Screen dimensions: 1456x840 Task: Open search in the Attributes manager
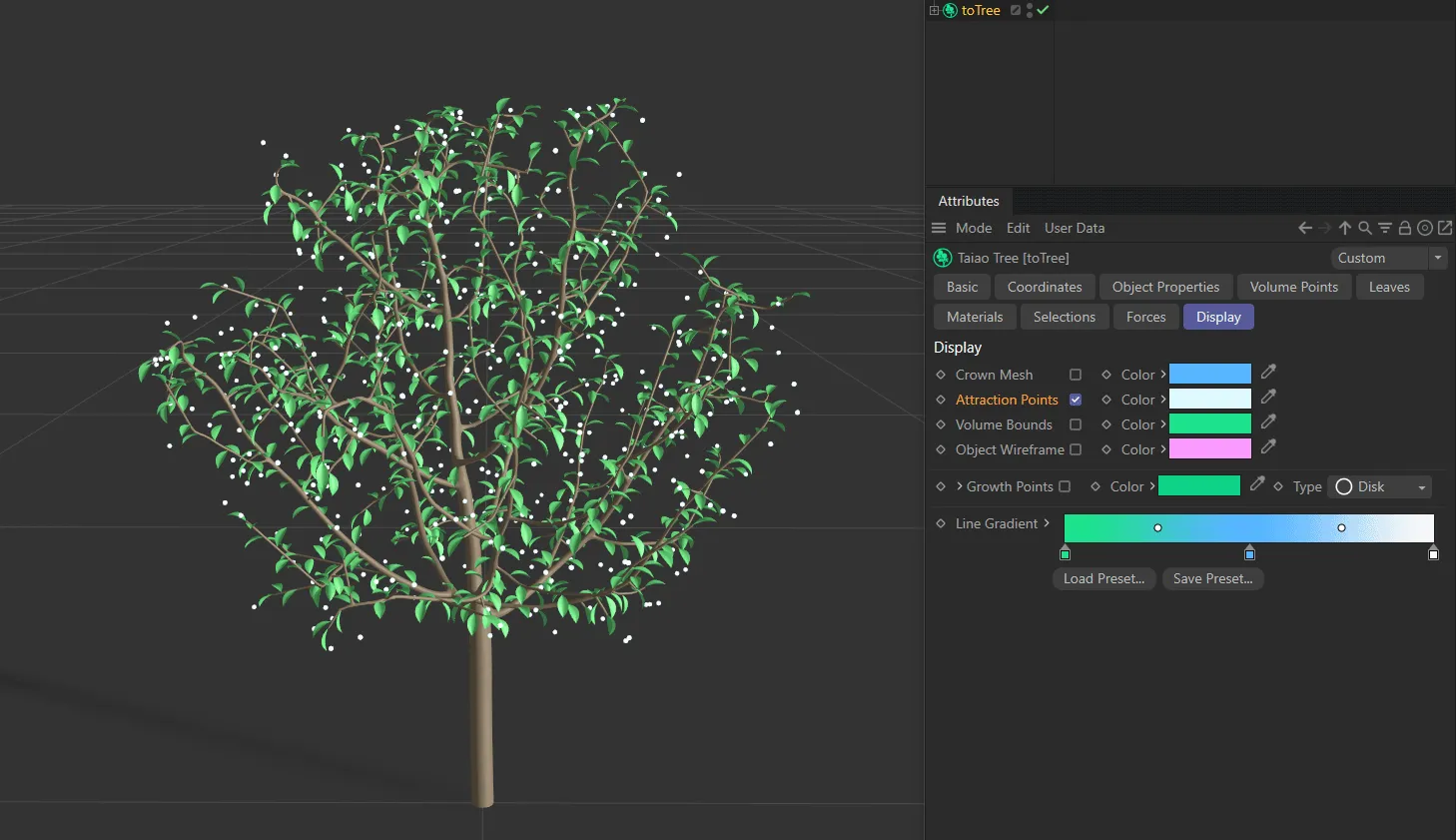[1365, 228]
